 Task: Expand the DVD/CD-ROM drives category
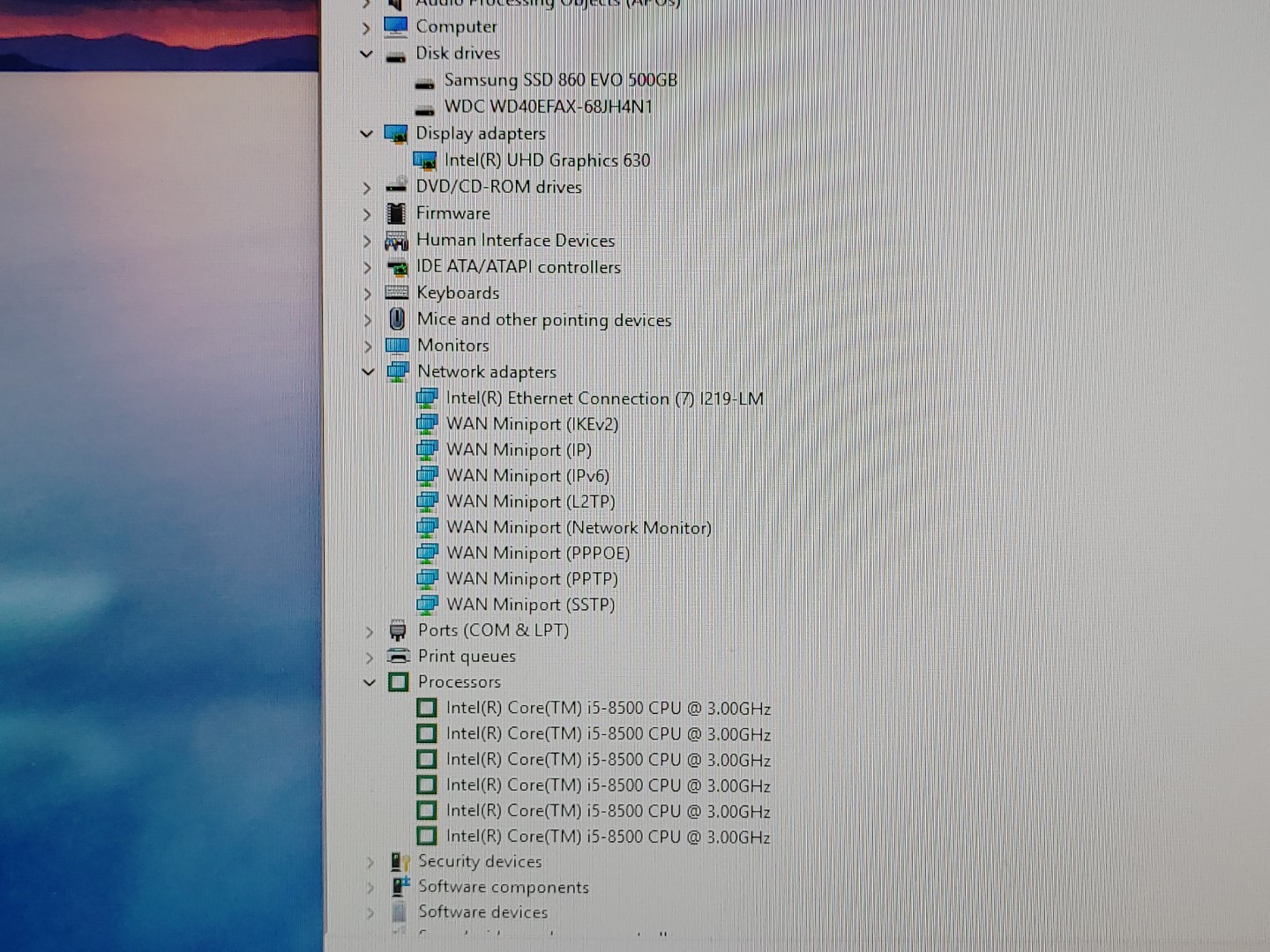click(367, 187)
